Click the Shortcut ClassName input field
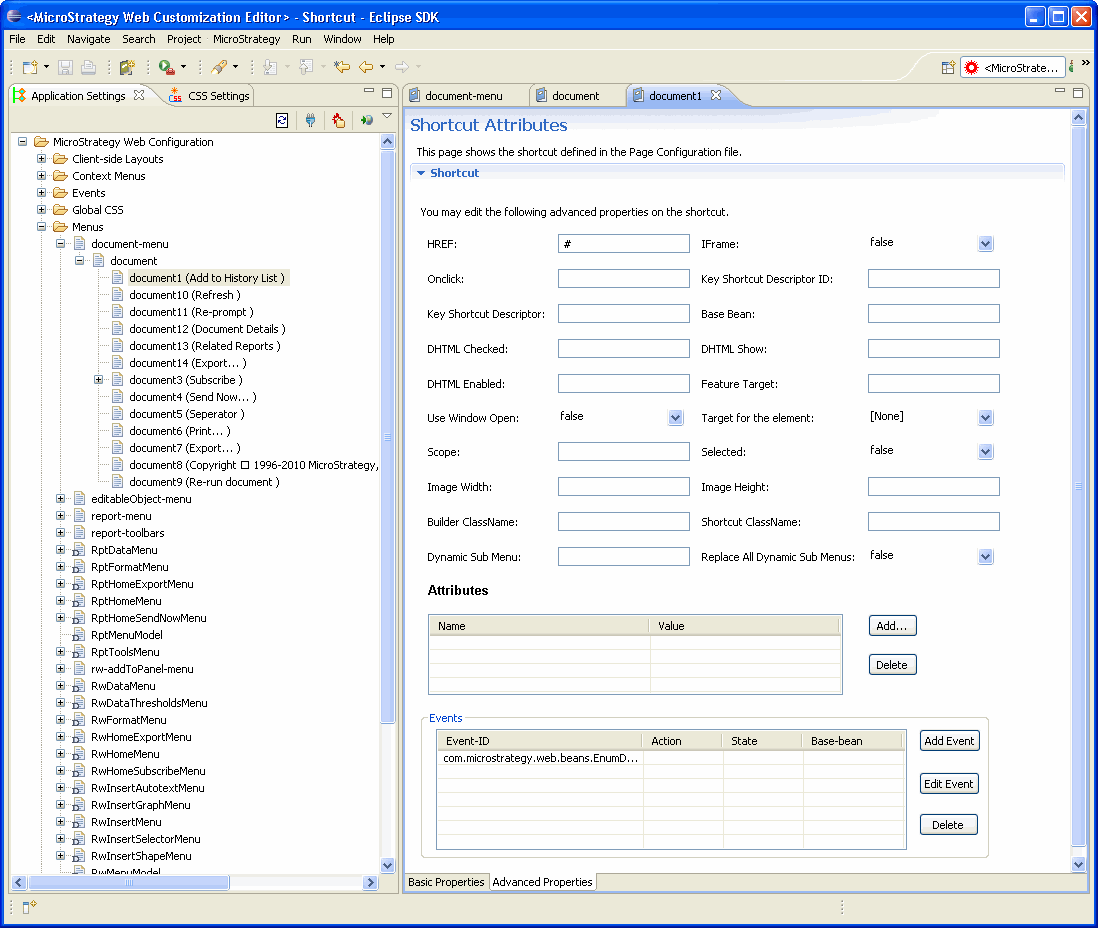The width and height of the screenshot is (1098, 928). (933, 522)
